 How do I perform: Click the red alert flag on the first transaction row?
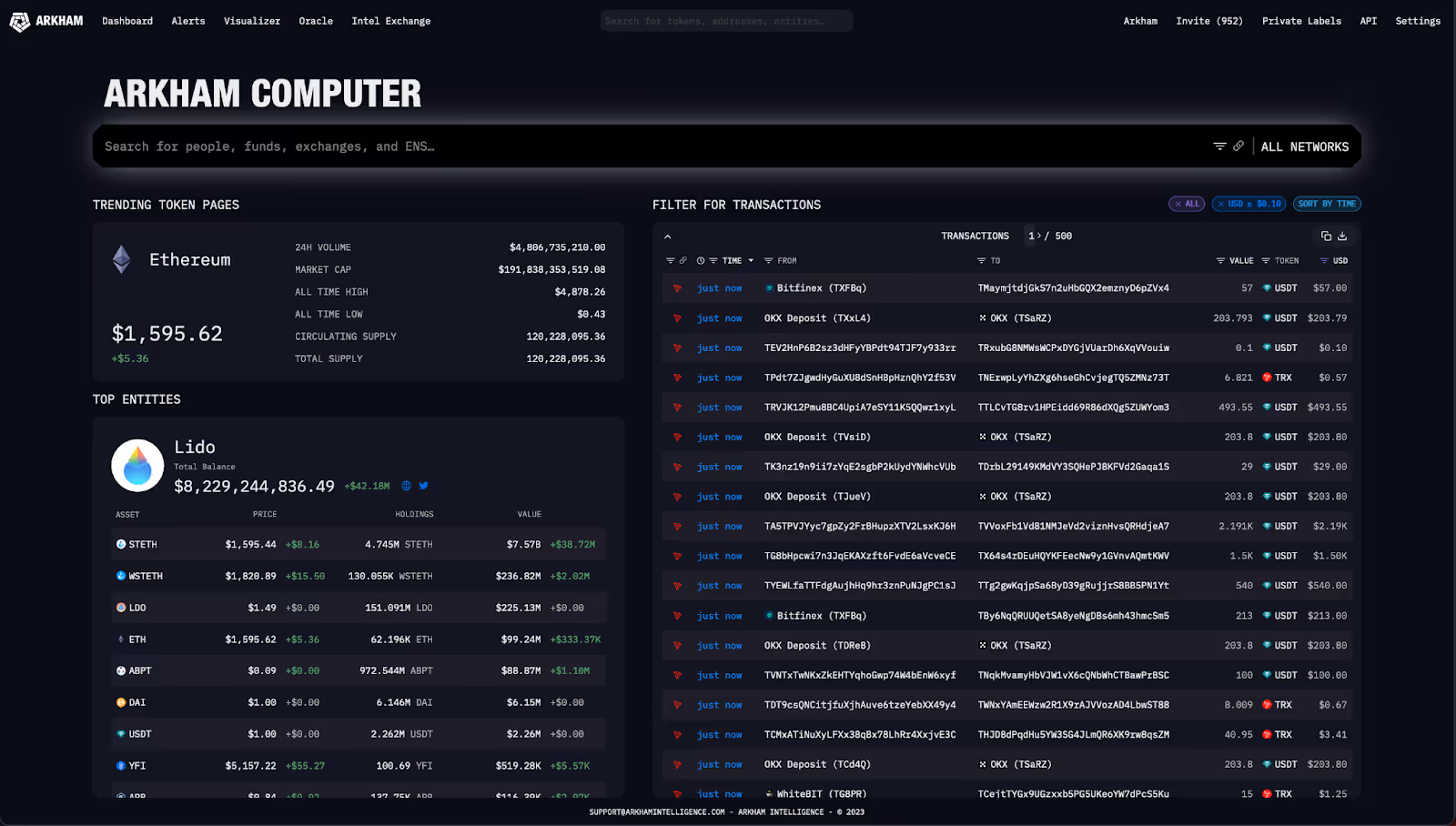click(x=677, y=287)
